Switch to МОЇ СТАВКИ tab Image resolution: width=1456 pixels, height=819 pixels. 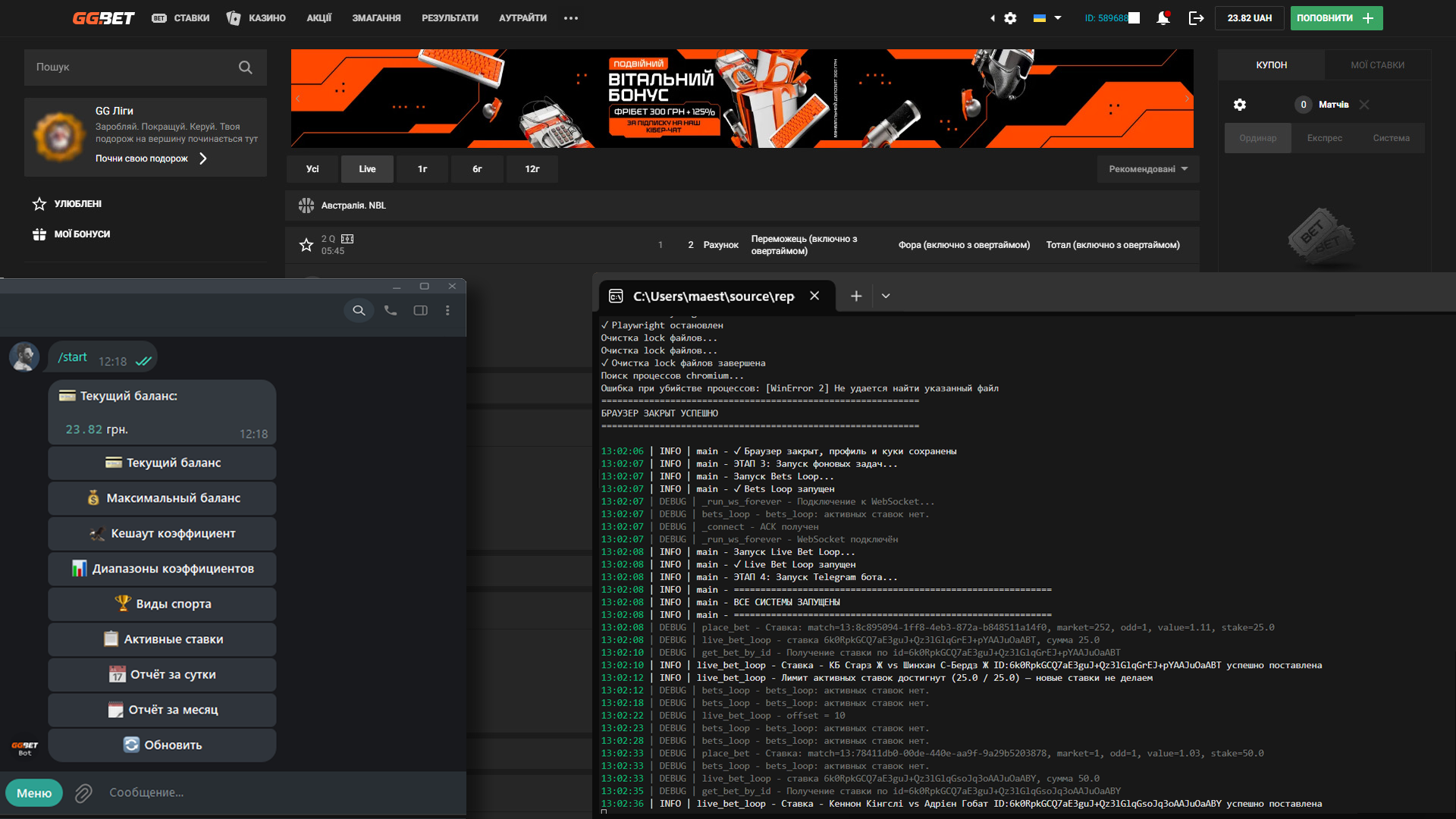[1377, 65]
